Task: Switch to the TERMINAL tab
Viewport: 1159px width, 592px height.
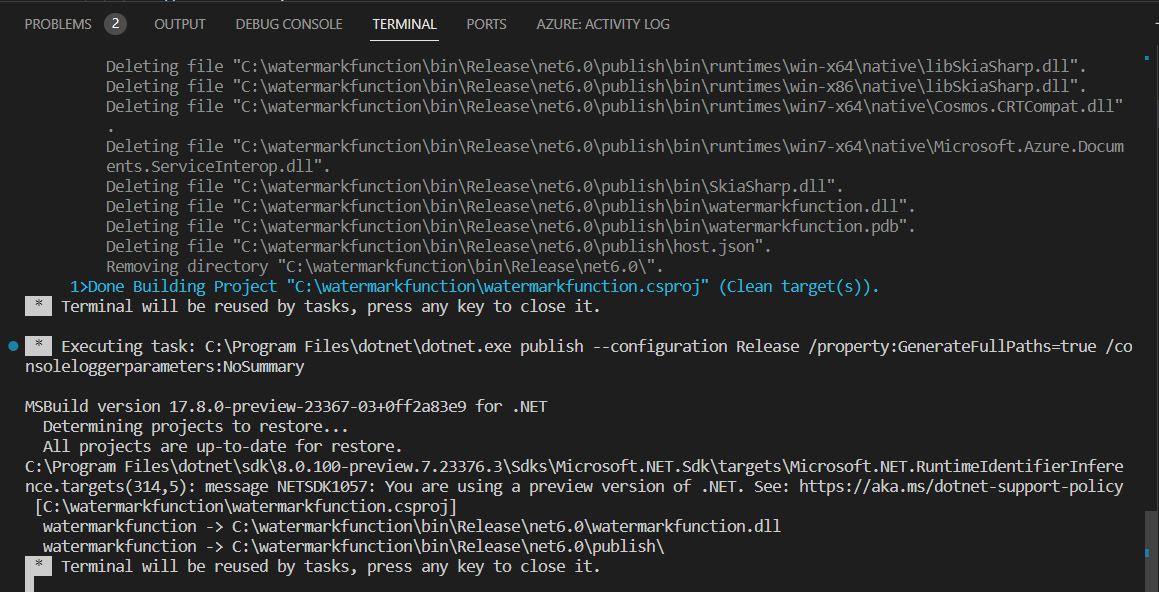Action: [404, 23]
